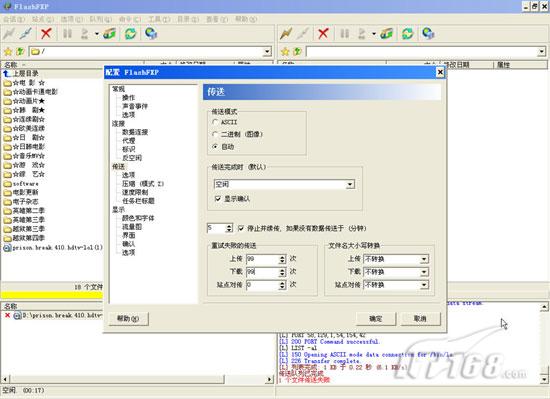Open the left pane path dropdown

tap(267, 52)
